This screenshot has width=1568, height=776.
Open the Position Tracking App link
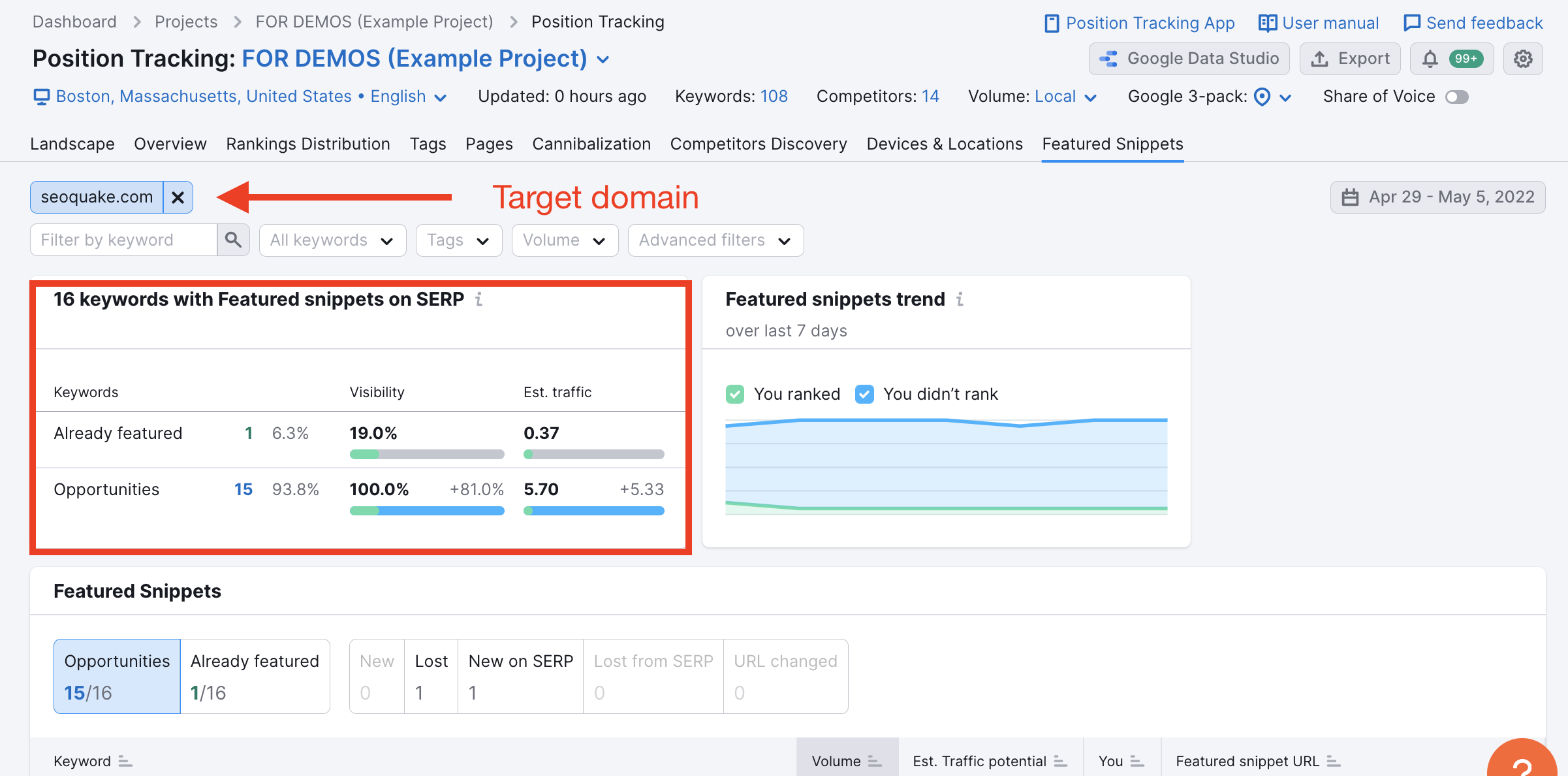click(1140, 23)
